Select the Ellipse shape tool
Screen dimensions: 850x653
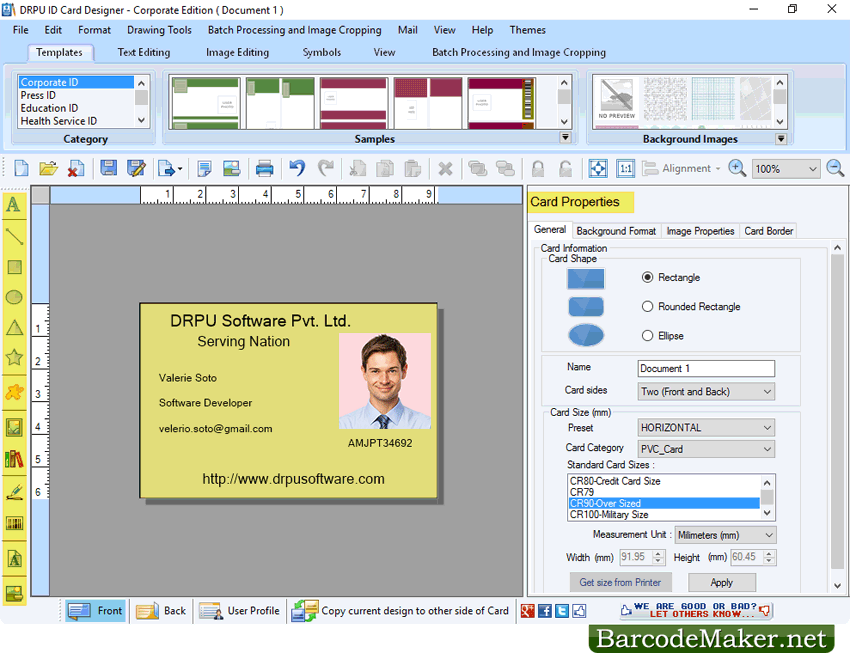(x=14, y=297)
